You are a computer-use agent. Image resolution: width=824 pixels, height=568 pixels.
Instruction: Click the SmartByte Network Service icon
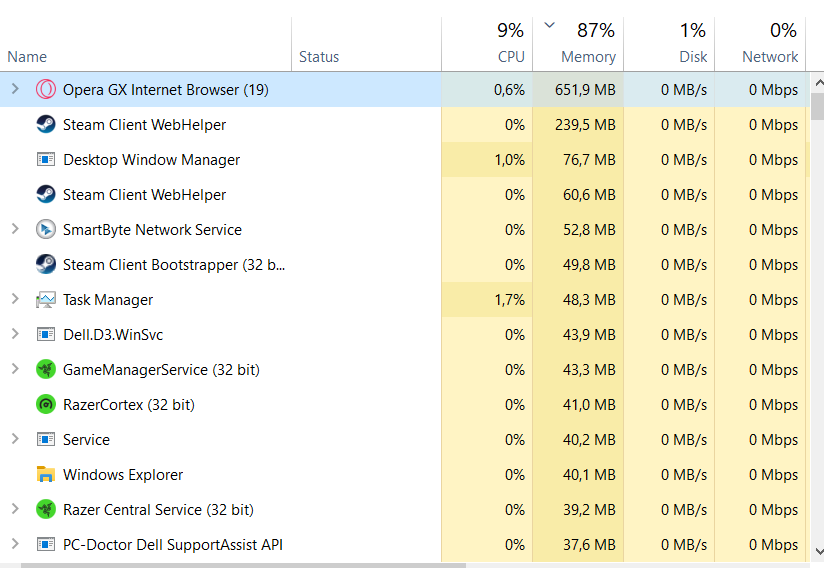[46, 230]
